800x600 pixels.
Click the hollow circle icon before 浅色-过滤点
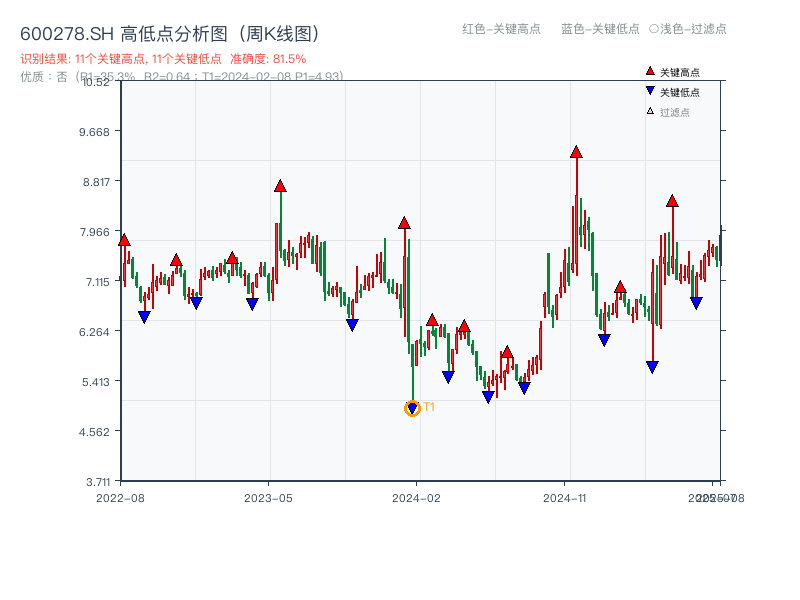(x=654, y=30)
